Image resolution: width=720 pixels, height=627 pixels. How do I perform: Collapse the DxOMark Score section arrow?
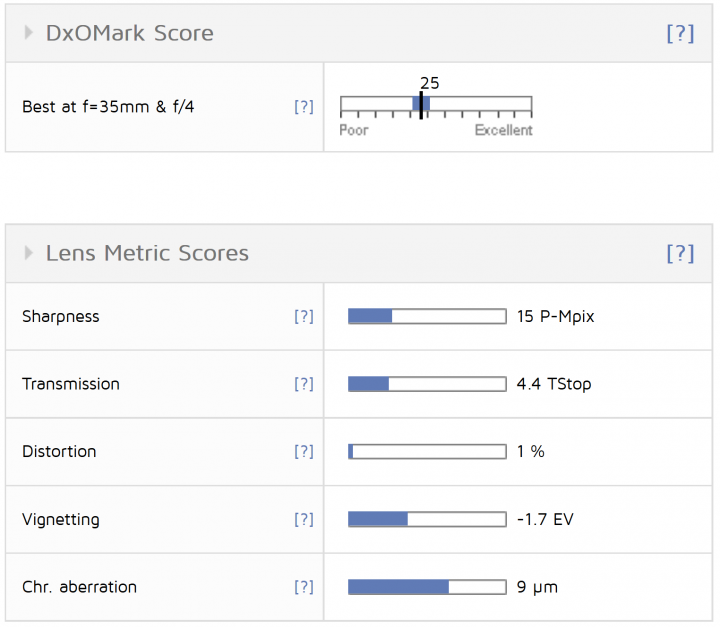click(x=29, y=33)
